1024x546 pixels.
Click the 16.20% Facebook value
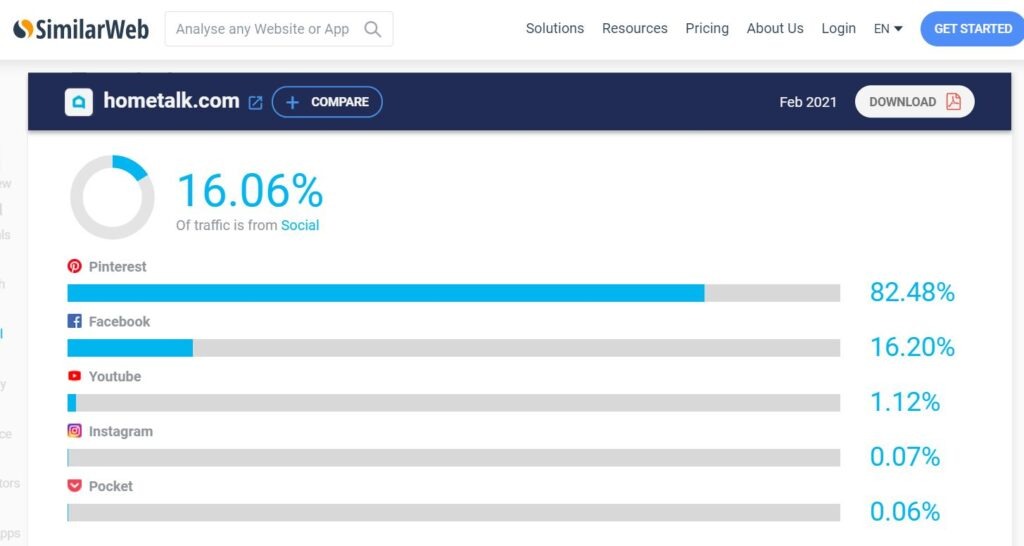tap(912, 347)
